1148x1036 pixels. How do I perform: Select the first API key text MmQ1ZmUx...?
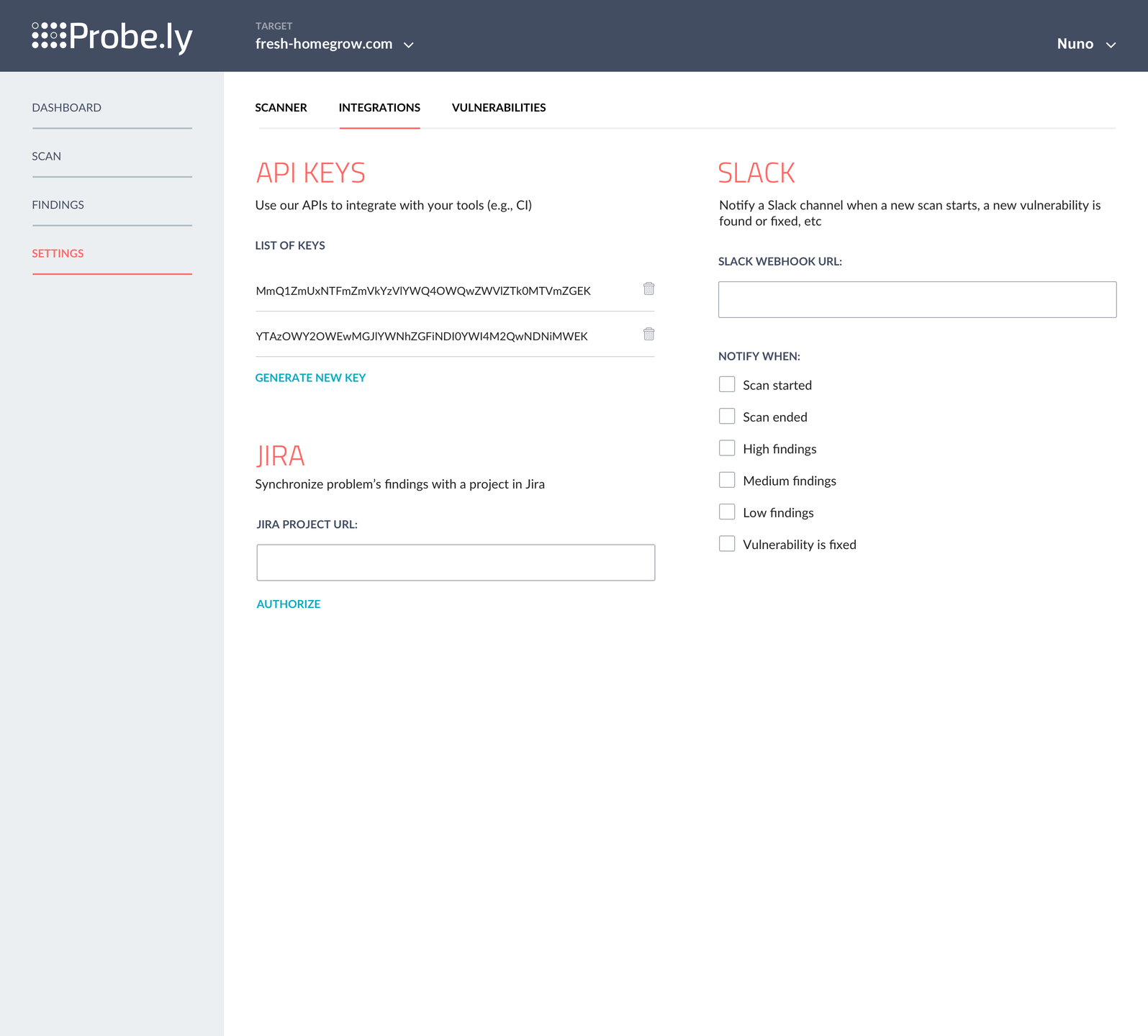point(423,291)
